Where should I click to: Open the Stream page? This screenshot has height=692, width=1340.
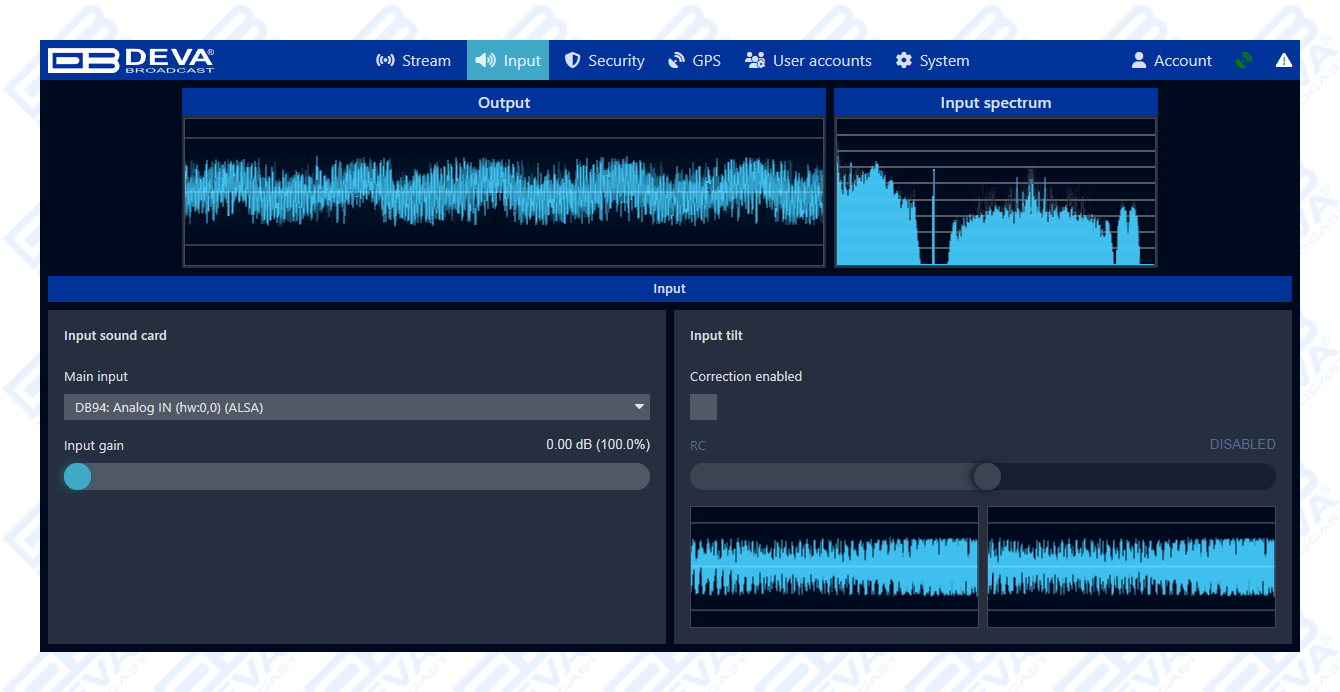coord(414,60)
